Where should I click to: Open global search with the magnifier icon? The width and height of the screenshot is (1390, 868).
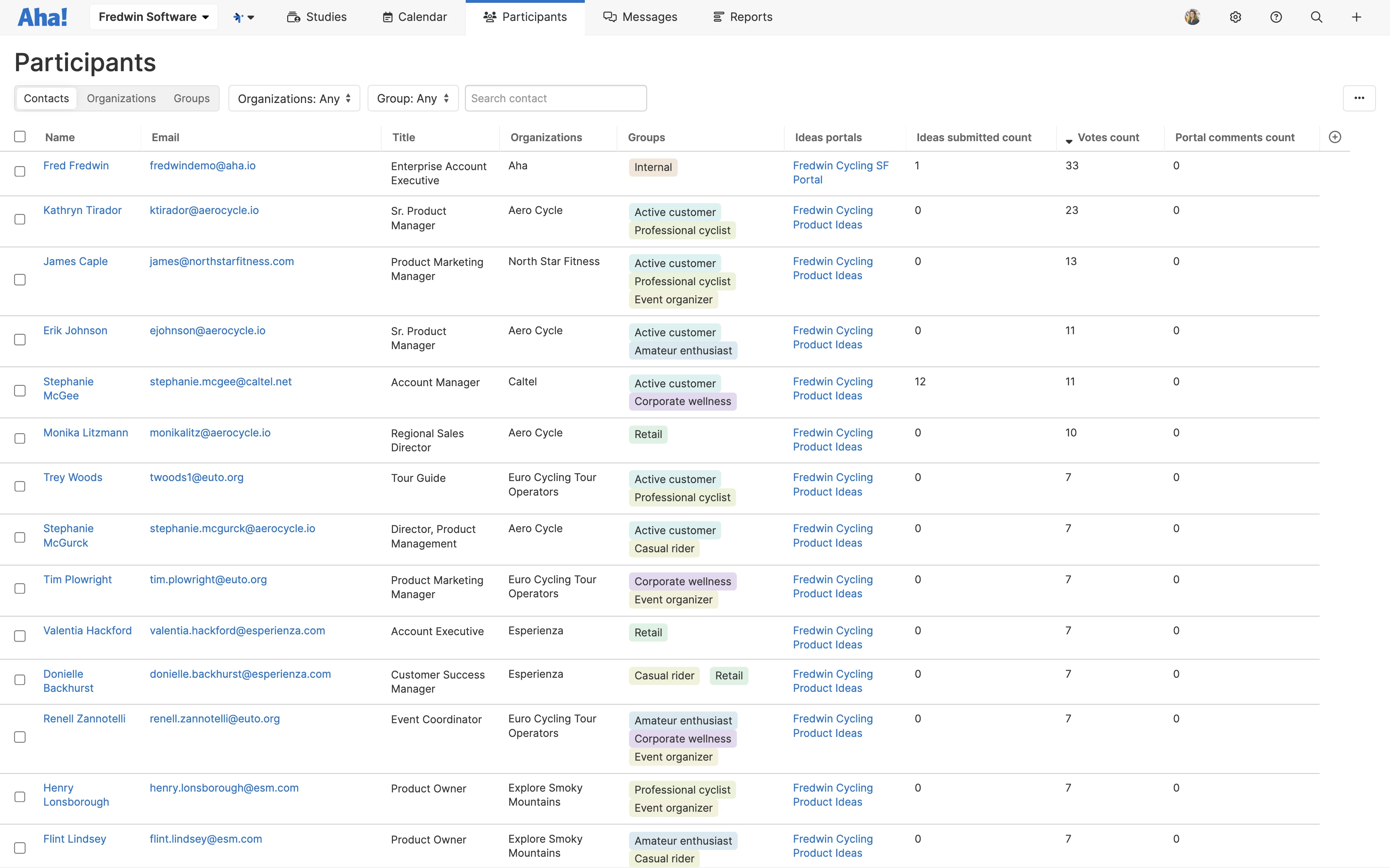click(x=1316, y=16)
